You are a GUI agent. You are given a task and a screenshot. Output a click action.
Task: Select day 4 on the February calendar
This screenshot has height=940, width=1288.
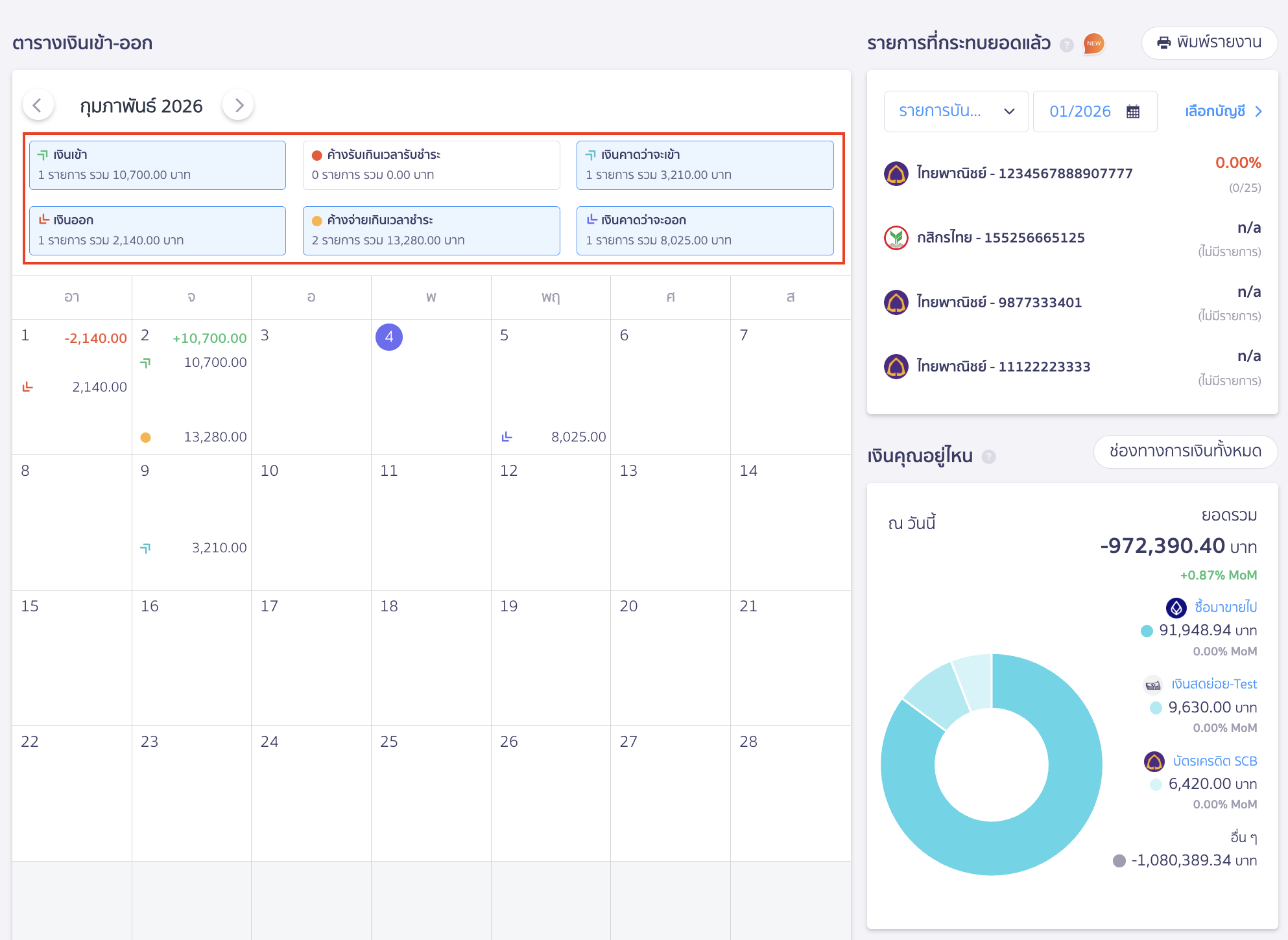(389, 337)
